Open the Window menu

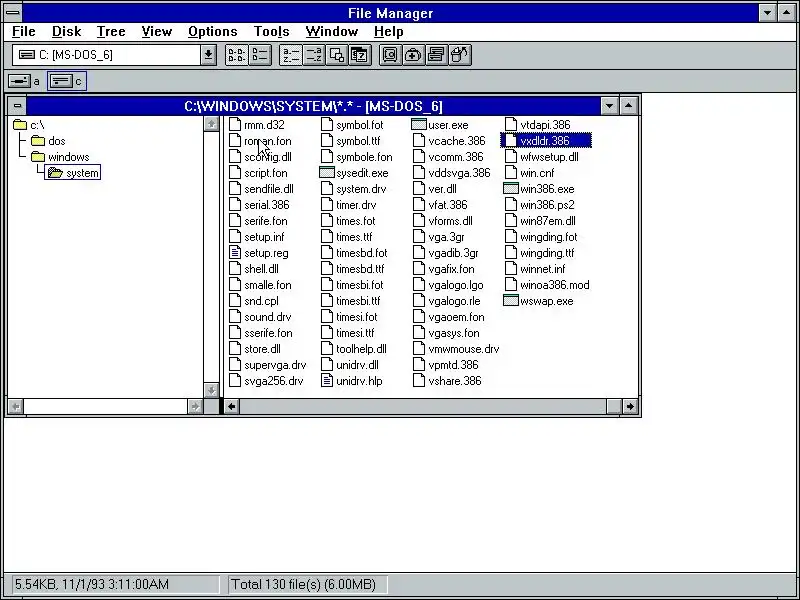coord(332,32)
